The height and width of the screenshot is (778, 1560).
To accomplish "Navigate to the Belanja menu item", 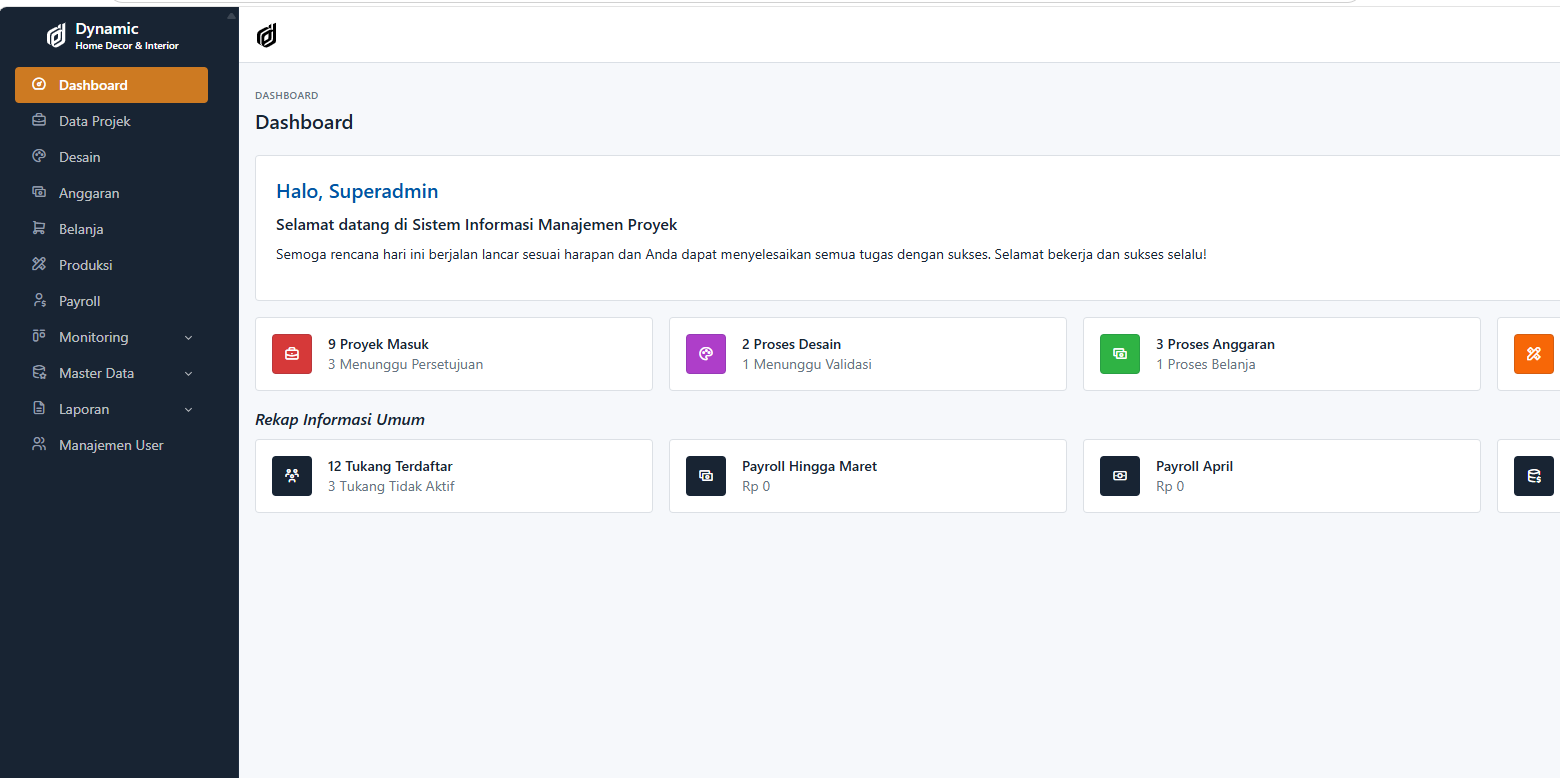I will (x=111, y=229).
